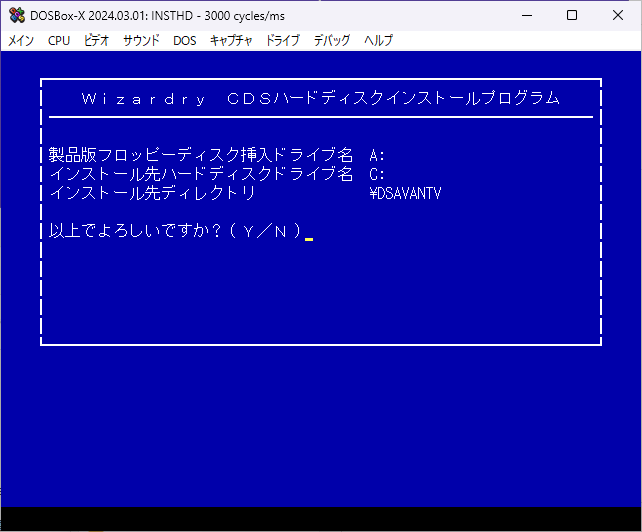
Task: Click the DOSBox-X application icon in title bar
Action: (17, 16)
